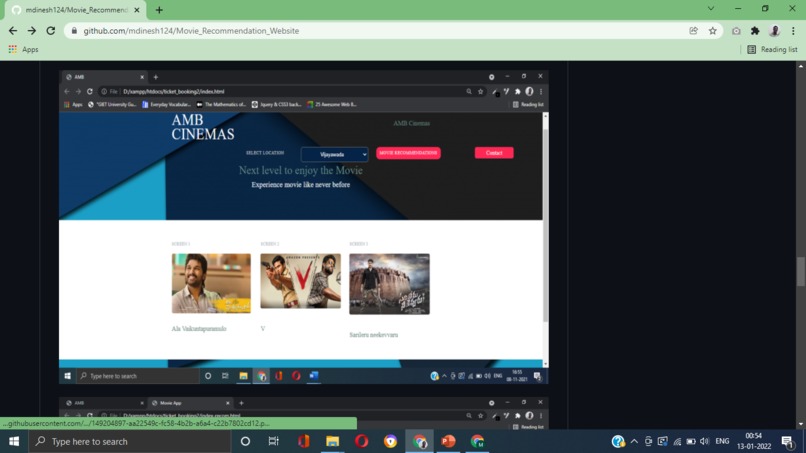The image size is (806, 453).
Task: Open the Windows Start menu
Action: tap(14, 441)
